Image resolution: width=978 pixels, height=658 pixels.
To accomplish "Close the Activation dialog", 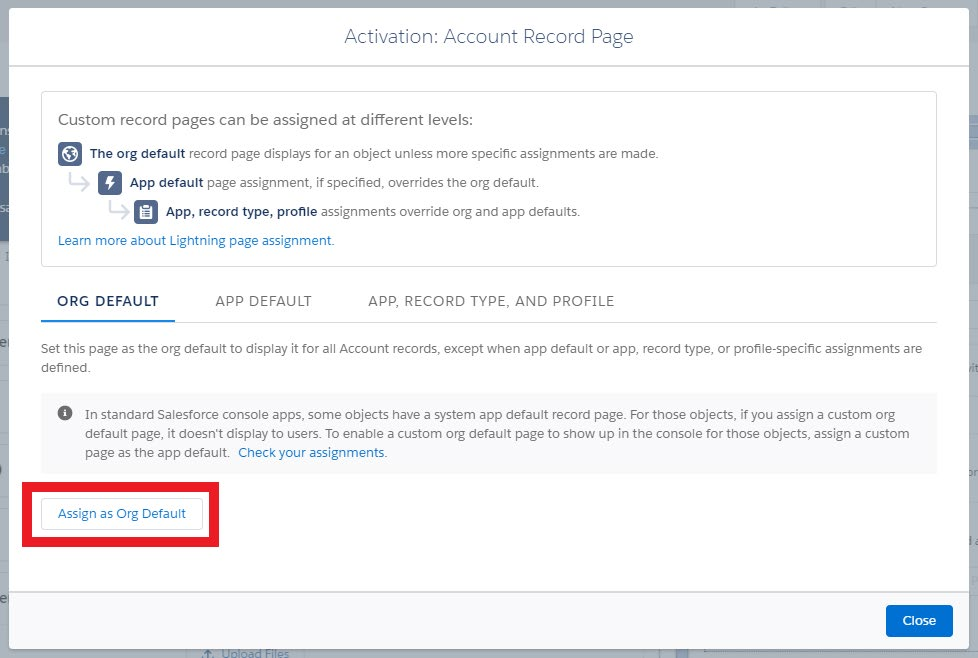I will click(x=919, y=621).
